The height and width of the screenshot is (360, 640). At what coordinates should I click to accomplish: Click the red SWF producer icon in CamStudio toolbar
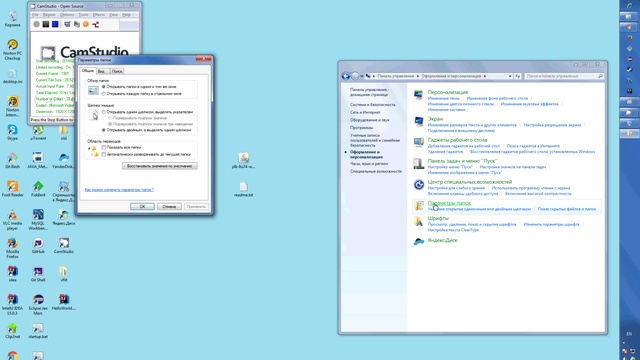(96, 24)
